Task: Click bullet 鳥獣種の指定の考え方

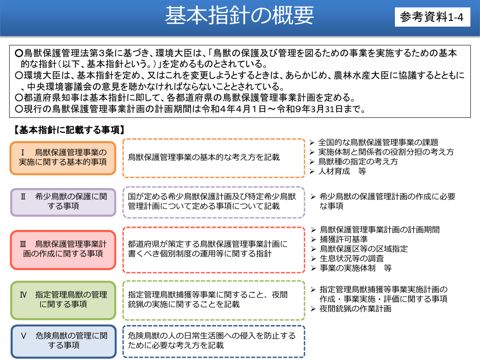Action: point(358,162)
